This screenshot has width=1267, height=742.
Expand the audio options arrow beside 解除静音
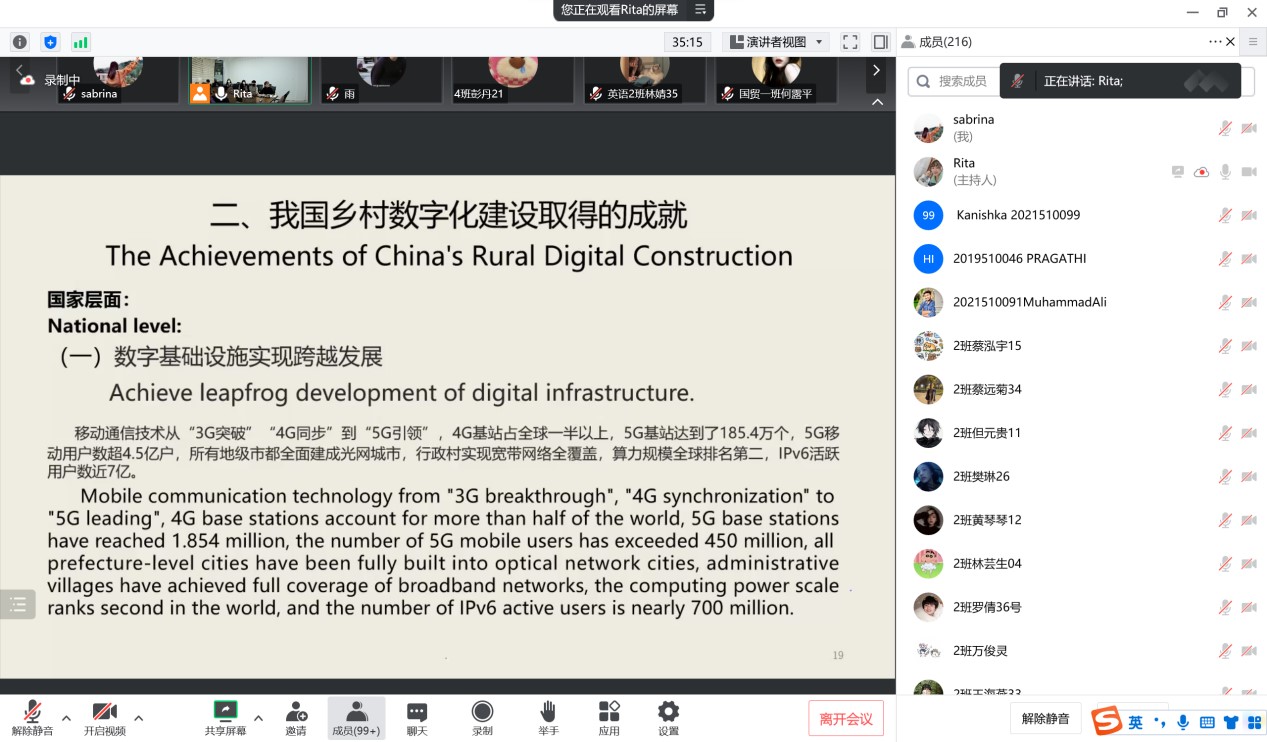66,718
